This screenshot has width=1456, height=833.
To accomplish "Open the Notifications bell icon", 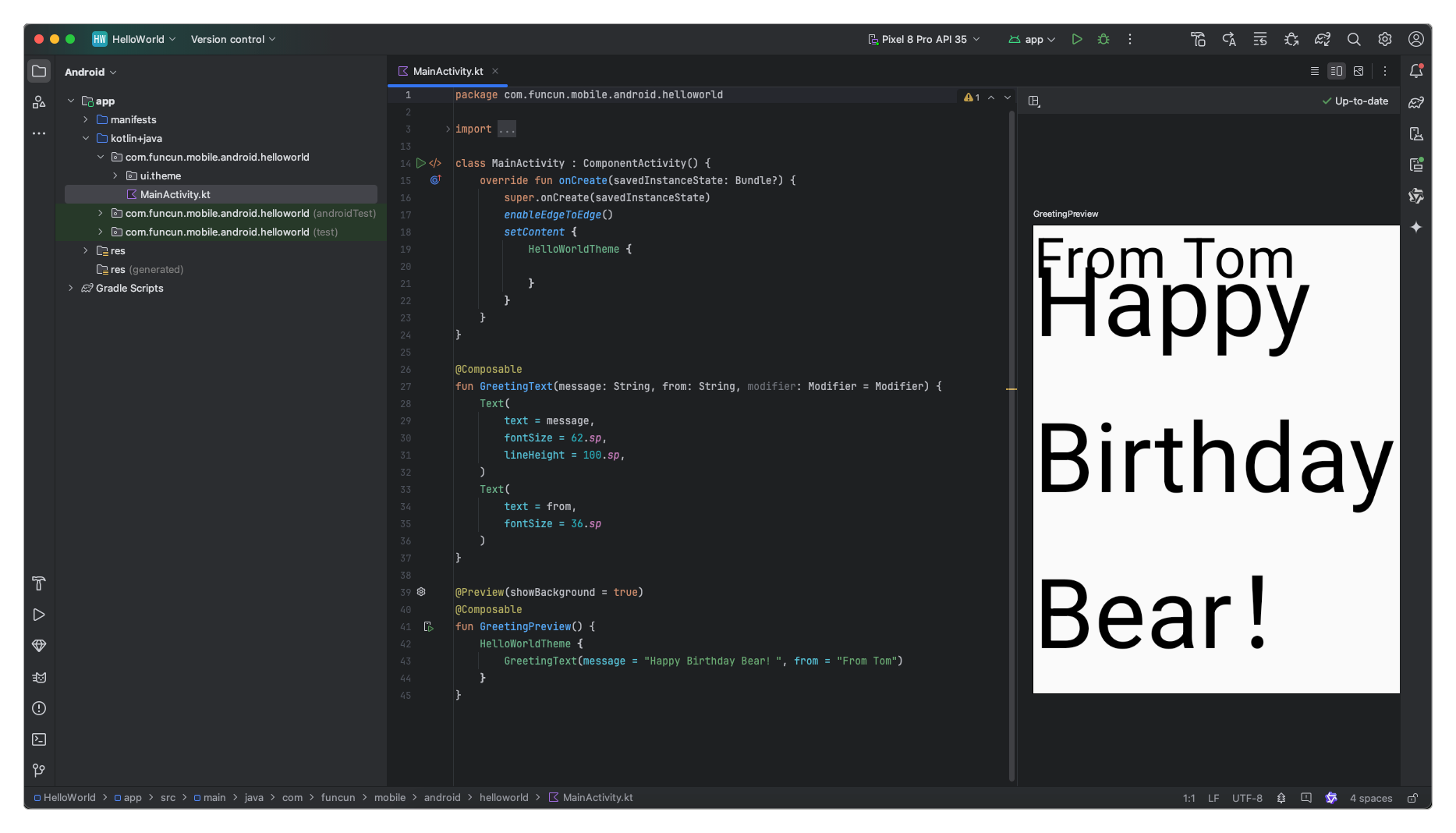I will pos(1416,71).
